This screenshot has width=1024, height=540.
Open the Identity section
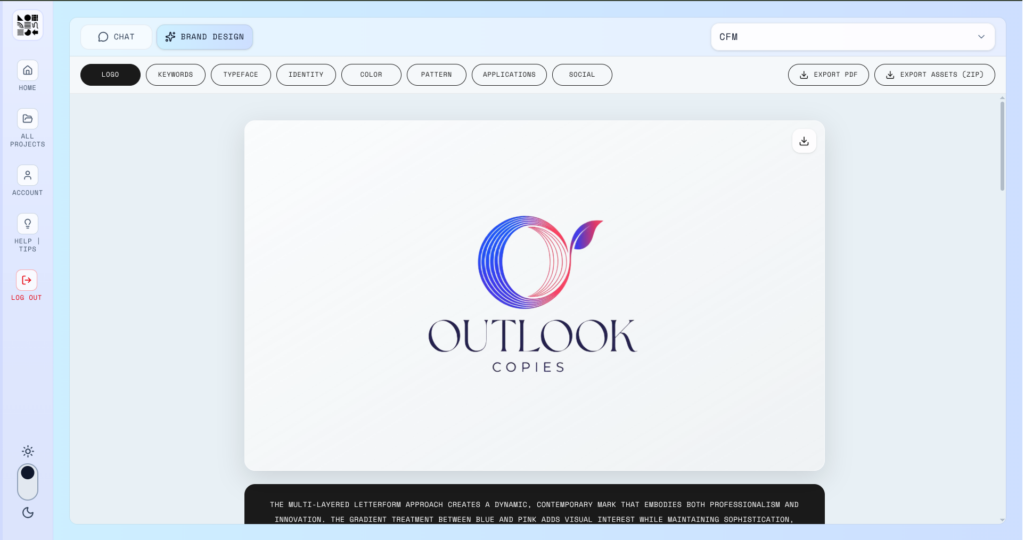306,74
